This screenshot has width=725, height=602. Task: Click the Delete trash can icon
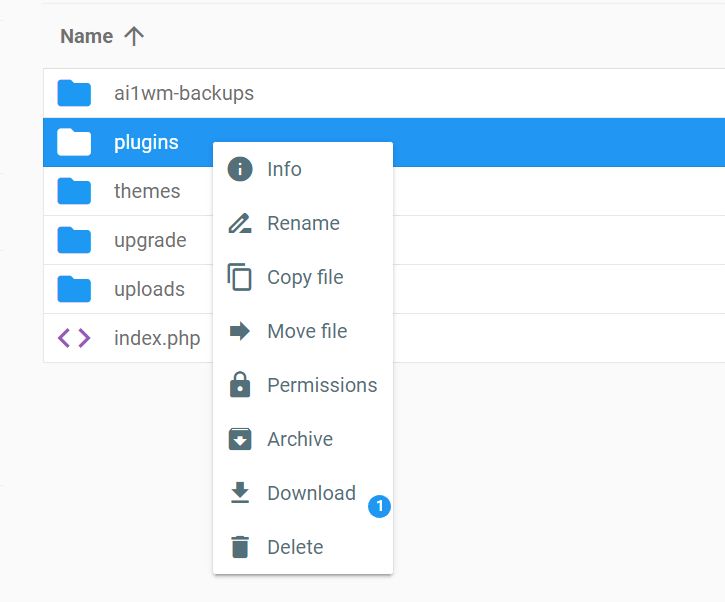[x=240, y=547]
